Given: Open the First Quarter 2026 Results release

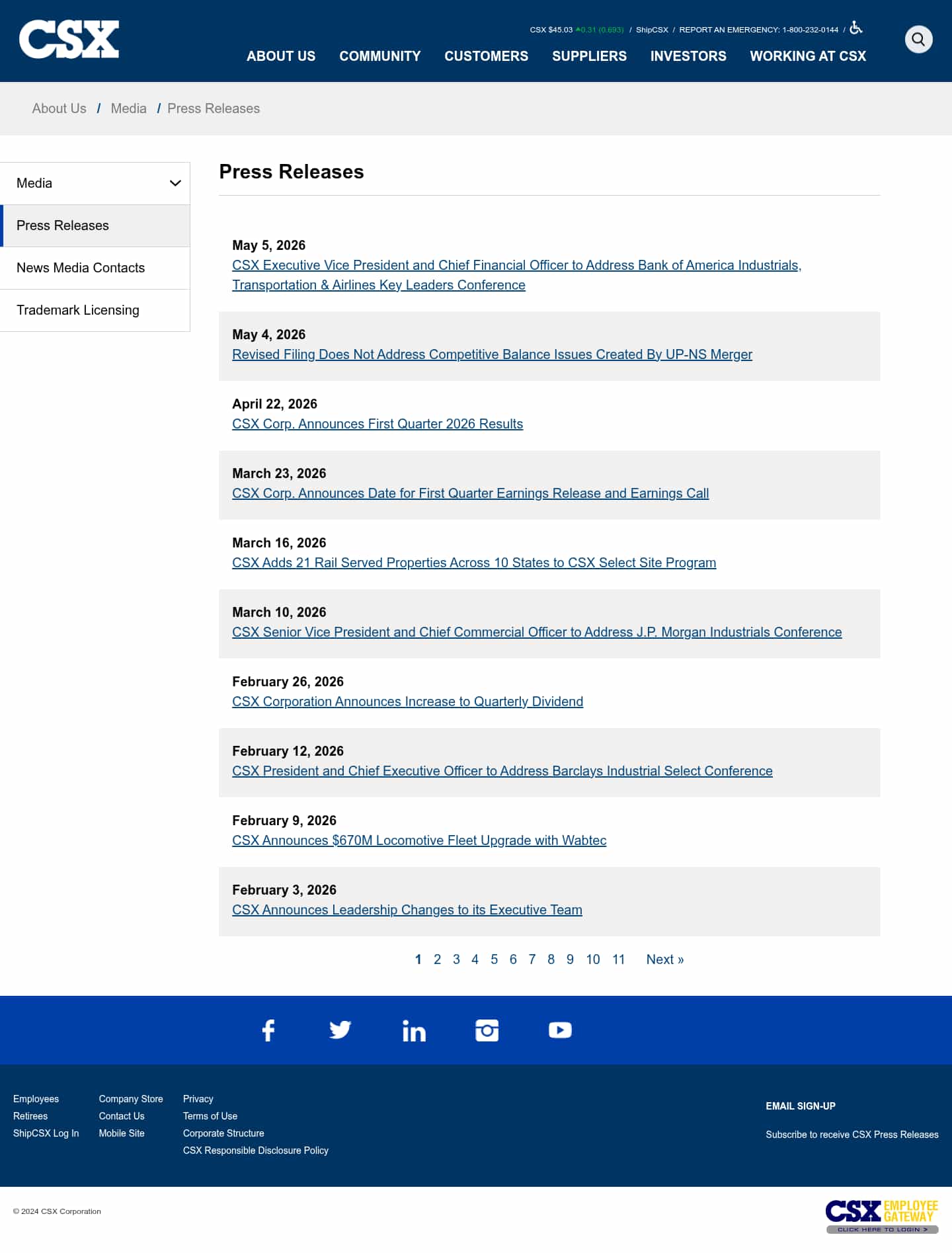Looking at the screenshot, I should tap(377, 424).
